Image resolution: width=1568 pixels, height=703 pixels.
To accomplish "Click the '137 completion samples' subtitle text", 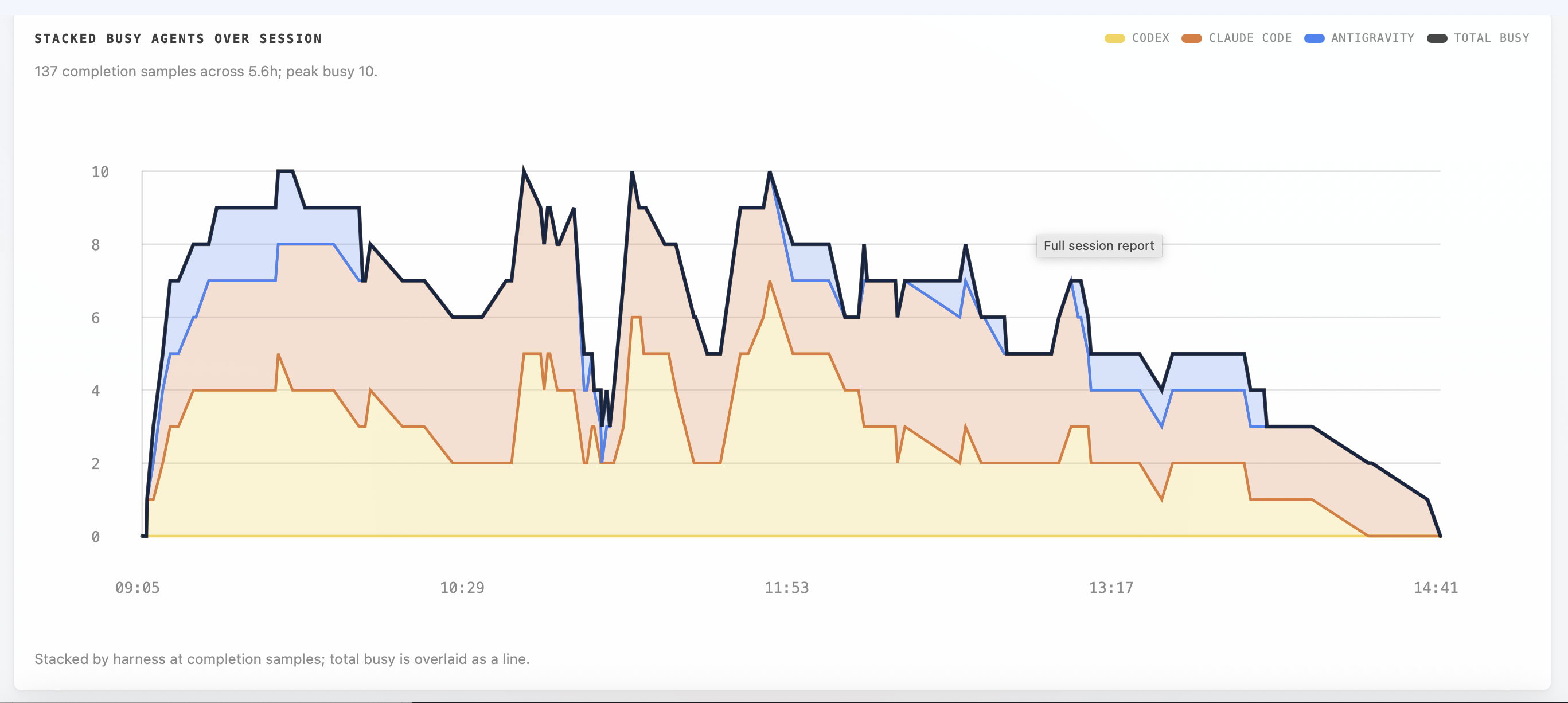I will (x=206, y=71).
